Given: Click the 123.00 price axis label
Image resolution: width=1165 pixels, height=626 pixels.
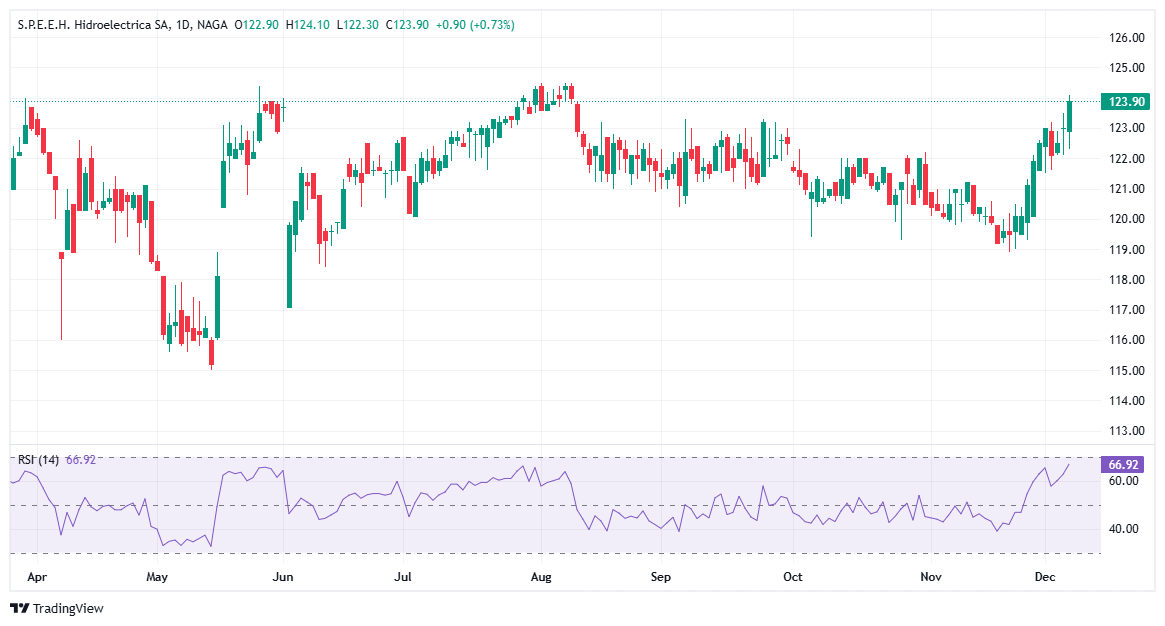Looking at the screenshot, I should 1126,128.
